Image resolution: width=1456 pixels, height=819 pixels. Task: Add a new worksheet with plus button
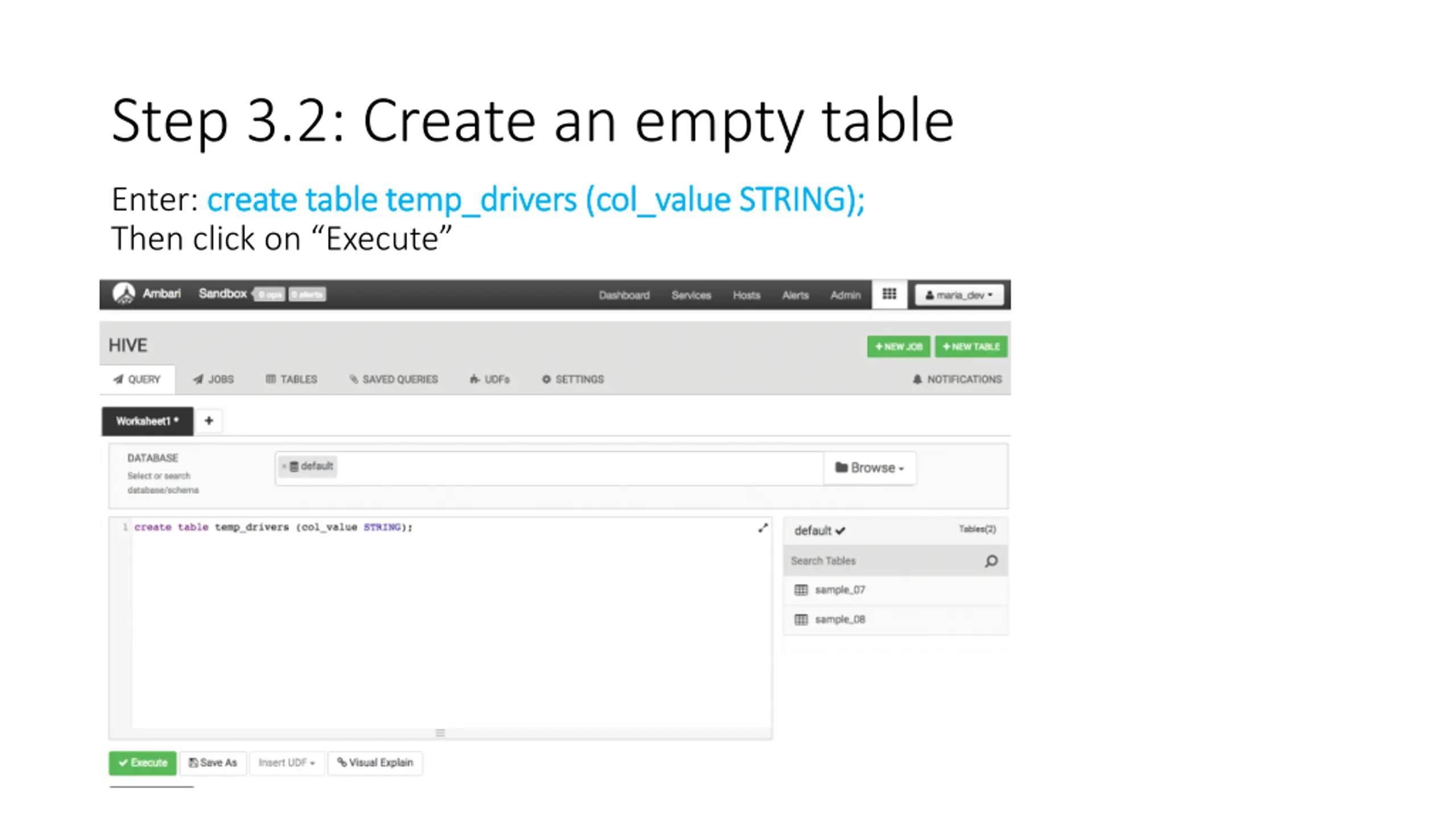[x=209, y=421]
